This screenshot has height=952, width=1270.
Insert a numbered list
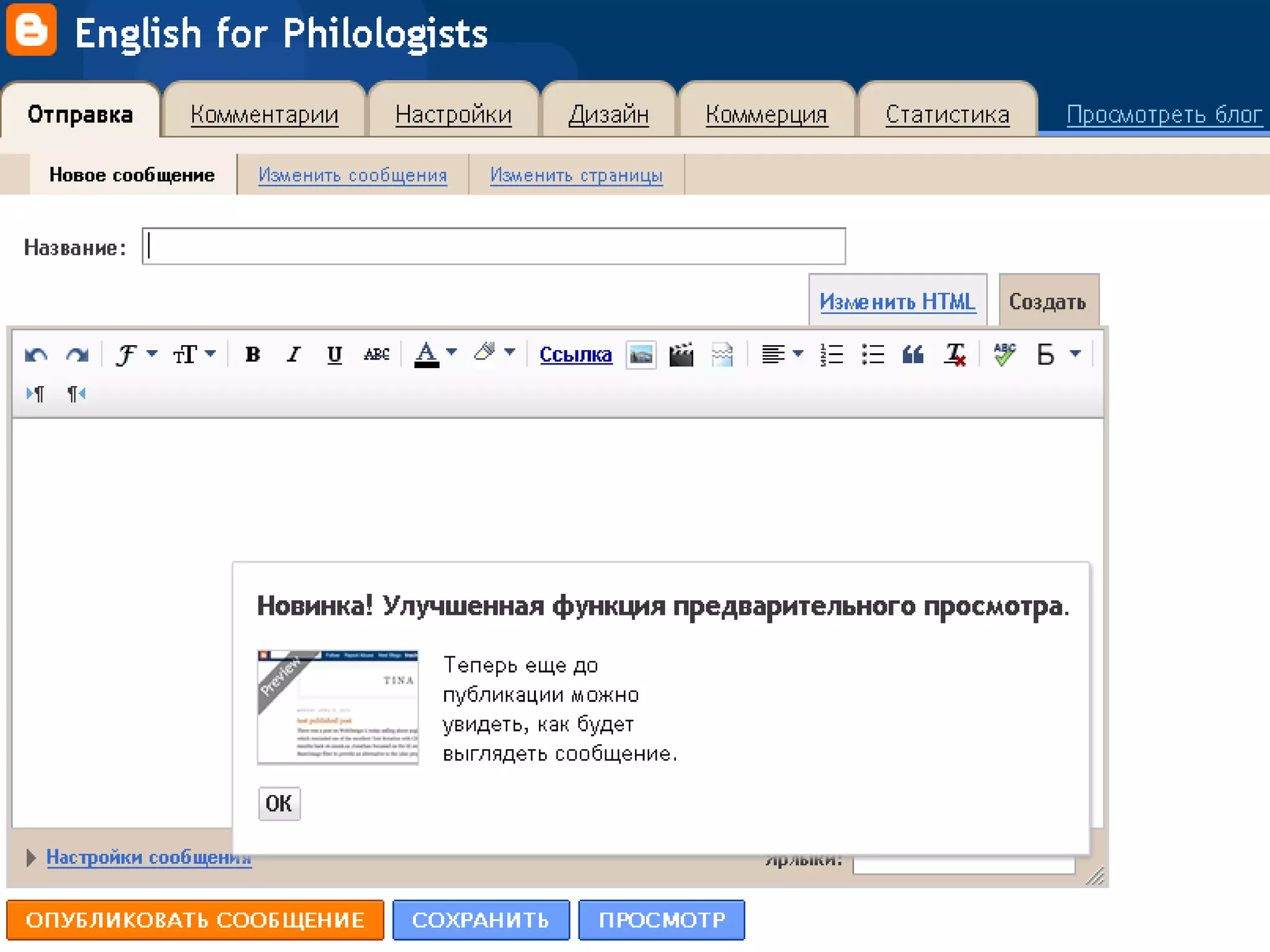(x=832, y=355)
